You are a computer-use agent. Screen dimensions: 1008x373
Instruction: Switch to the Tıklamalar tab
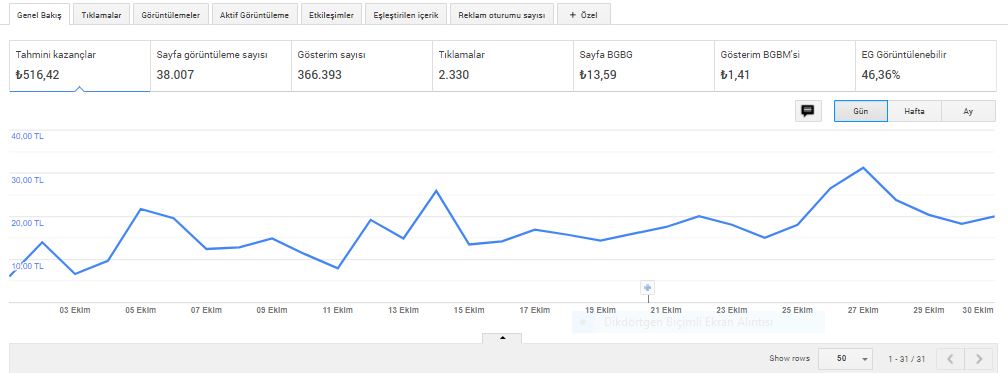[102, 15]
